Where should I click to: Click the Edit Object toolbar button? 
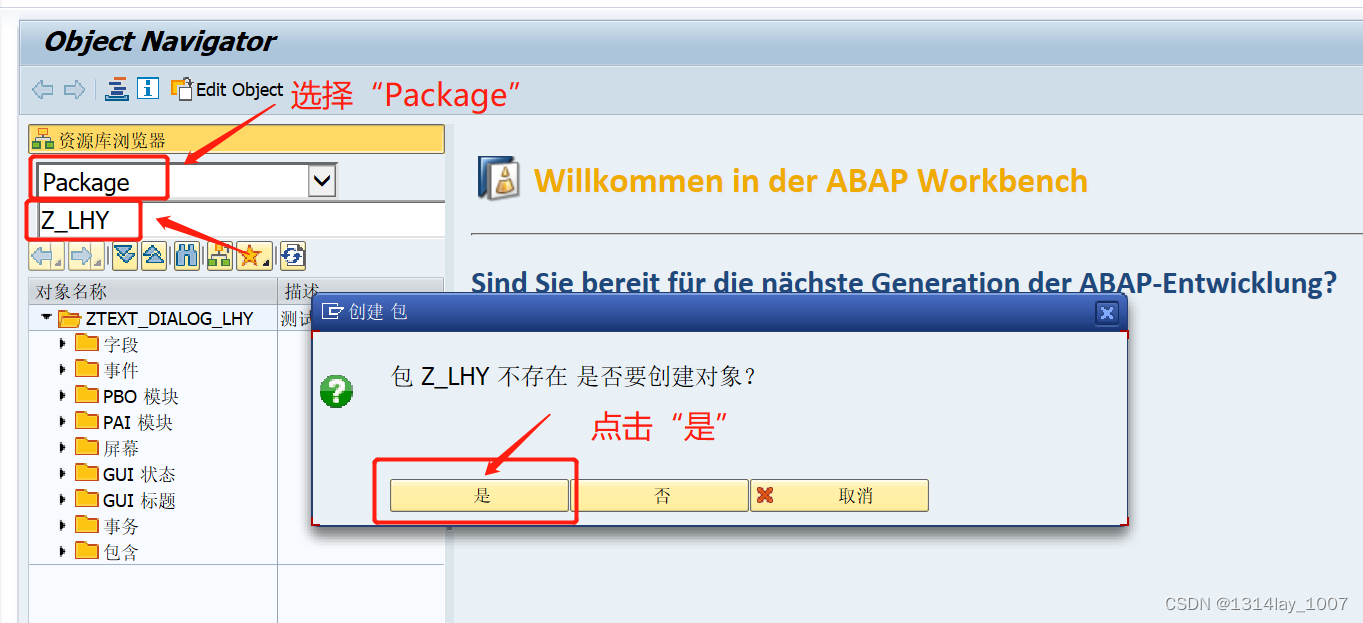[x=227, y=89]
